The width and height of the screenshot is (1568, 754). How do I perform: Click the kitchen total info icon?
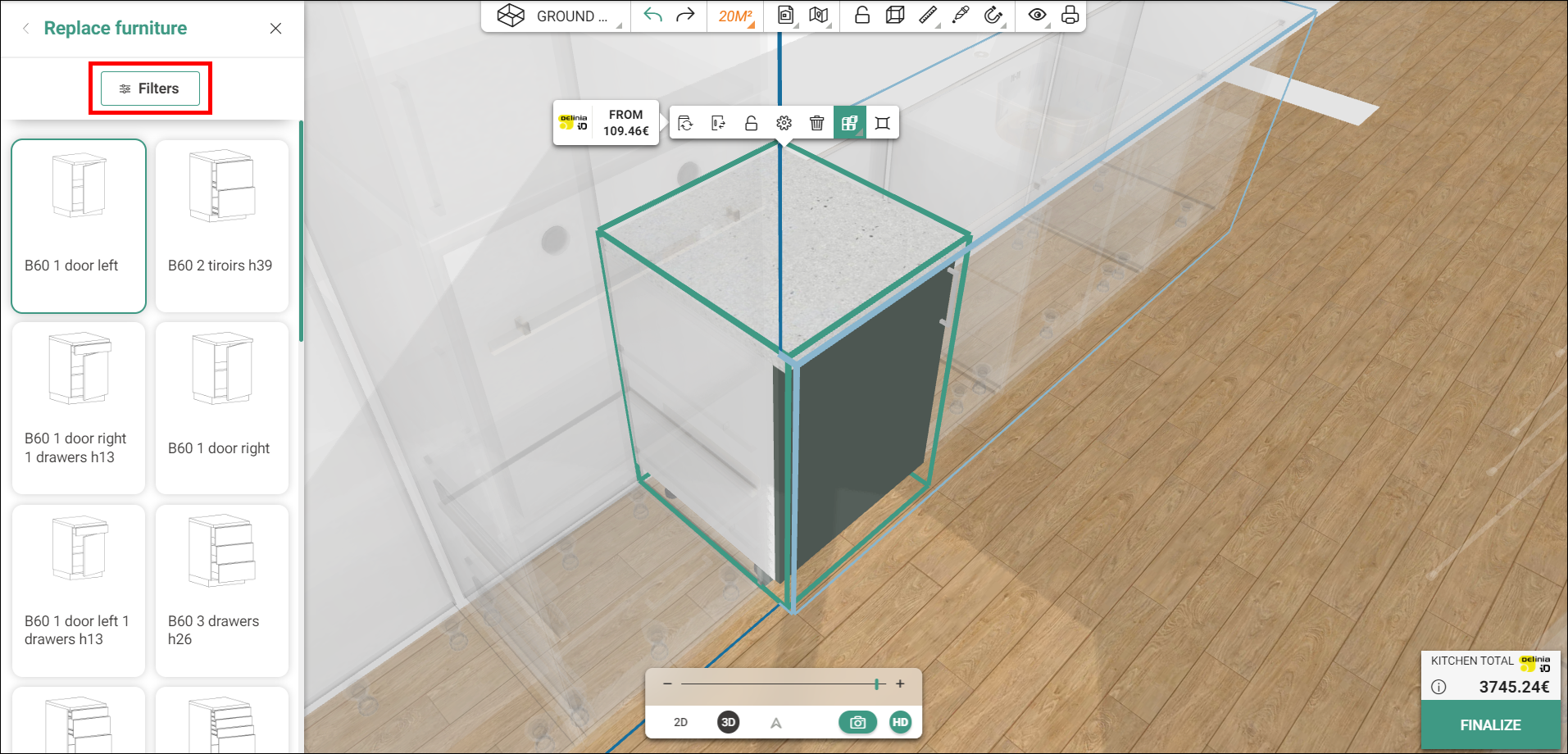(1438, 687)
